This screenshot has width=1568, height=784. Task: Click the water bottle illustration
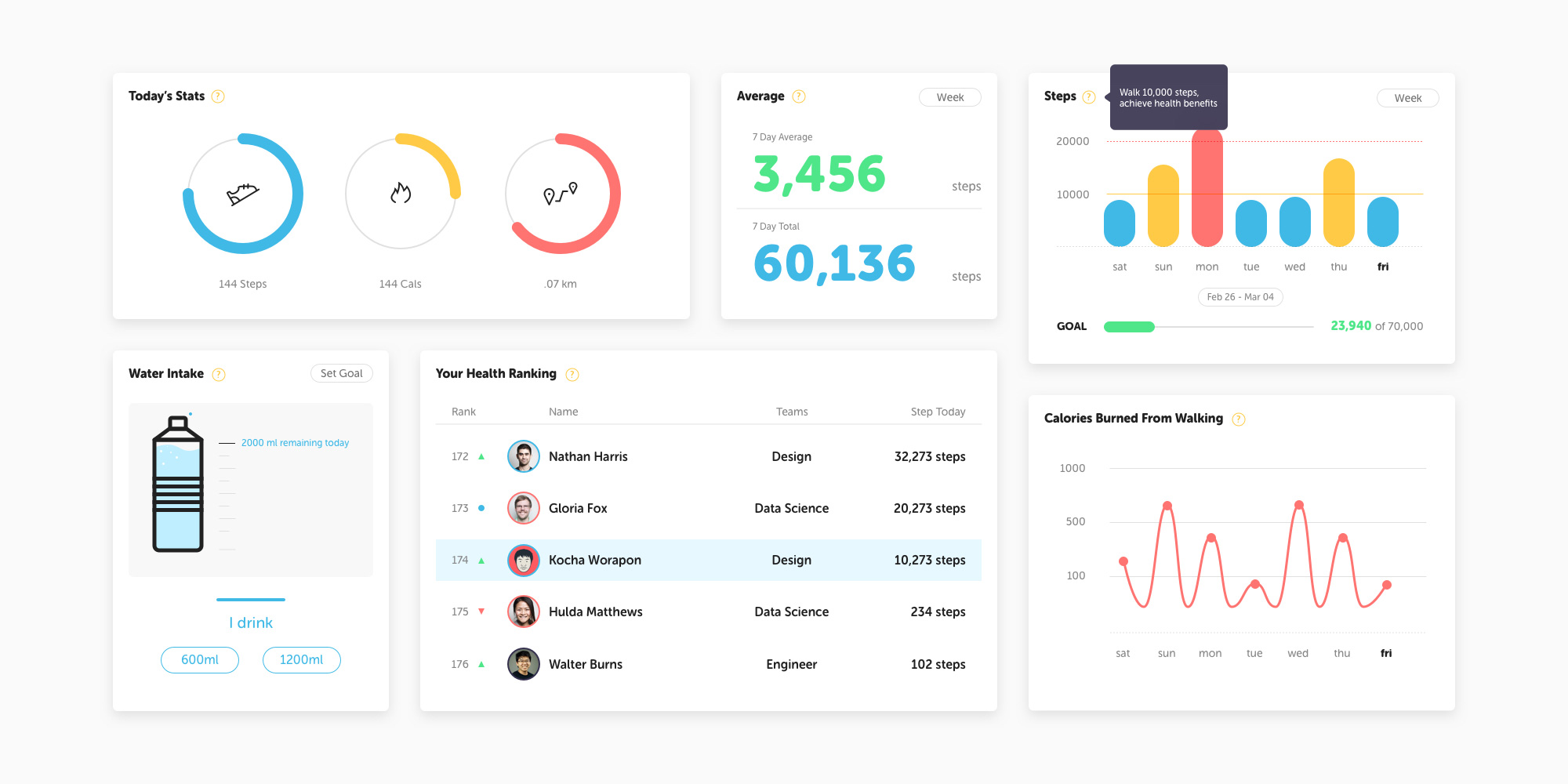[x=178, y=483]
